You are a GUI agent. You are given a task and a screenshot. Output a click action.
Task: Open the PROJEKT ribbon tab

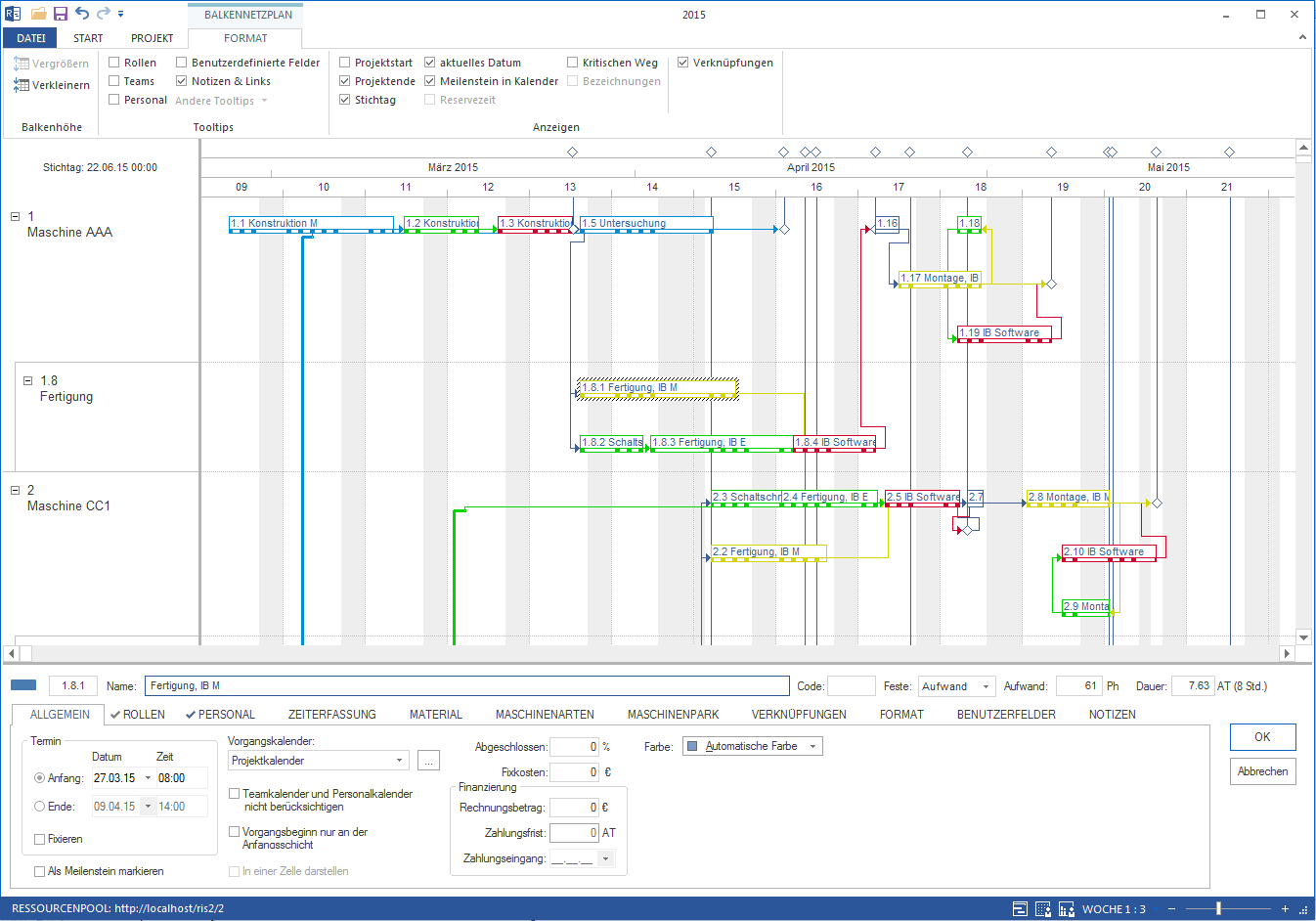point(152,38)
